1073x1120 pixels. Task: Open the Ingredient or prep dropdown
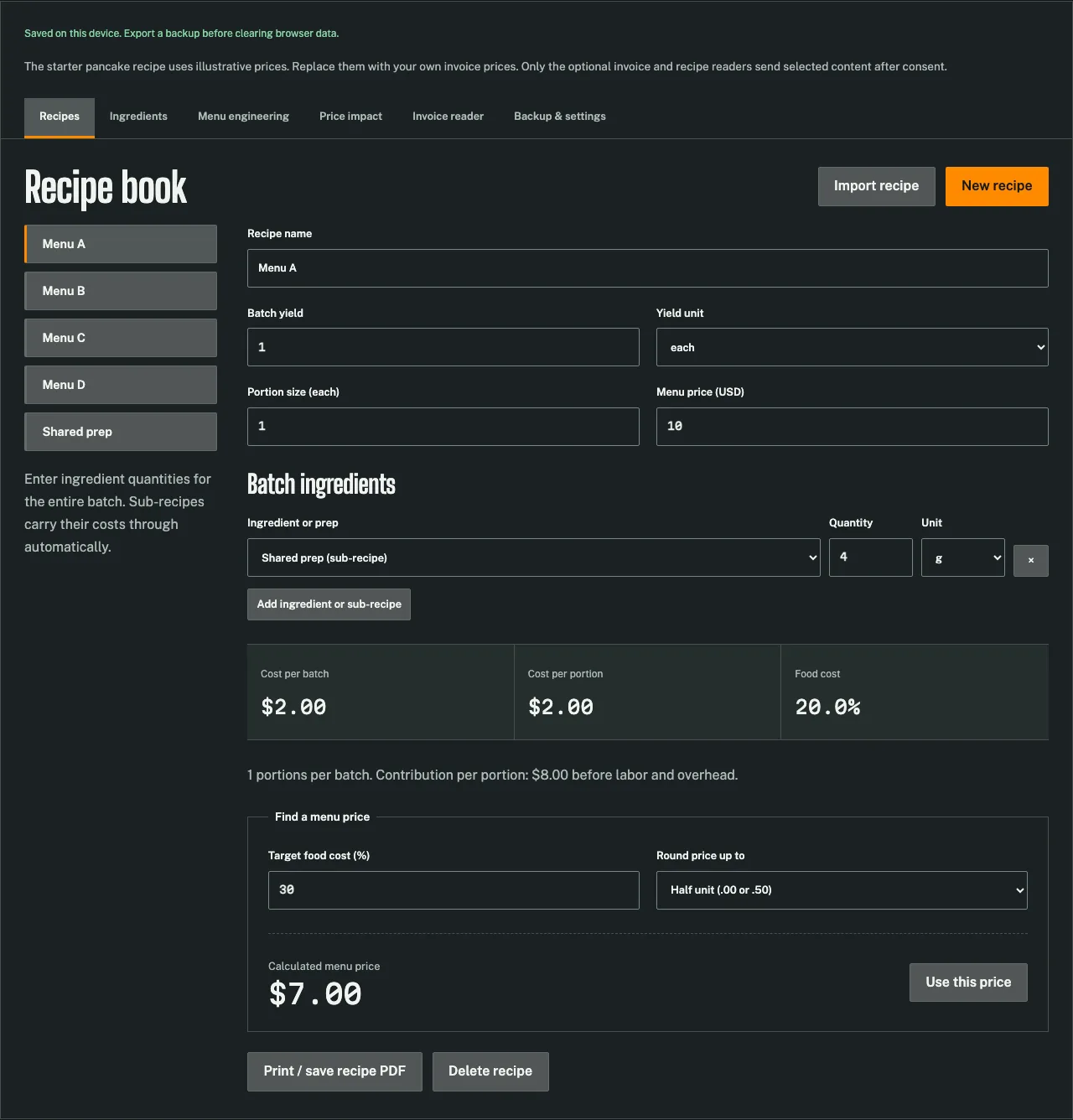(x=533, y=557)
